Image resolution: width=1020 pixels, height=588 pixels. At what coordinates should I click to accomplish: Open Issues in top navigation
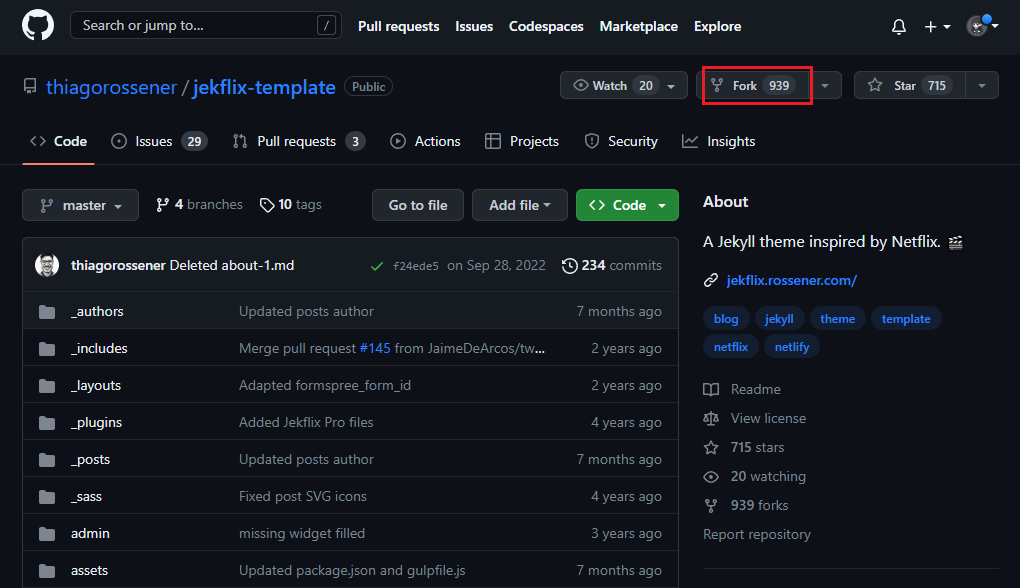coord(474,27)
